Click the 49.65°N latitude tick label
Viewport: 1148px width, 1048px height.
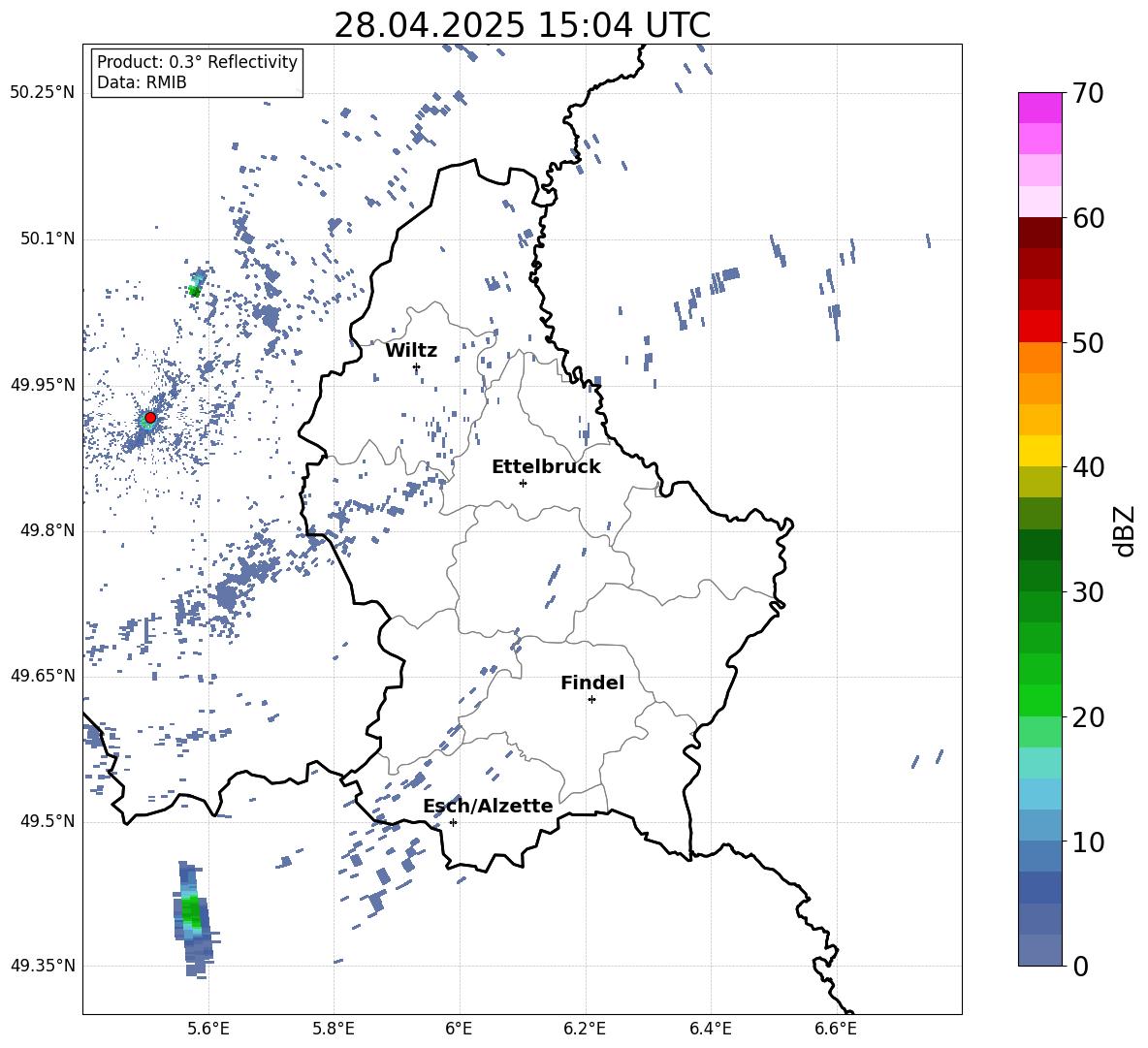pos(43,676)
